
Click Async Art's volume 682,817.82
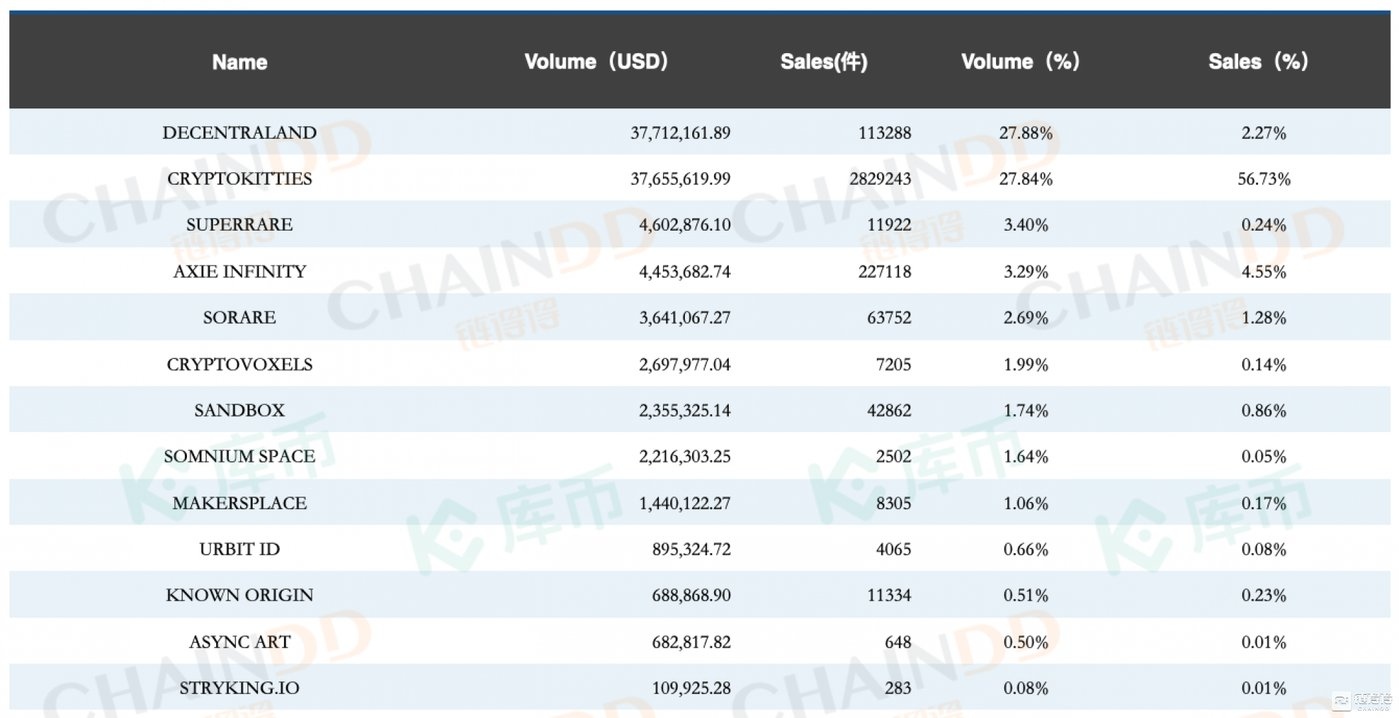pos(692,643)
